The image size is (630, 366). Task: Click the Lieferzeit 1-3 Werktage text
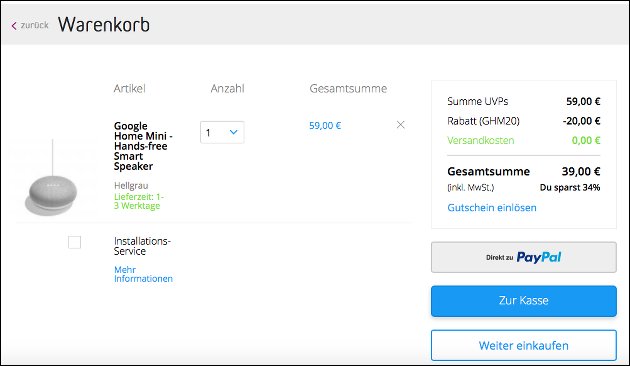point(139,201)
